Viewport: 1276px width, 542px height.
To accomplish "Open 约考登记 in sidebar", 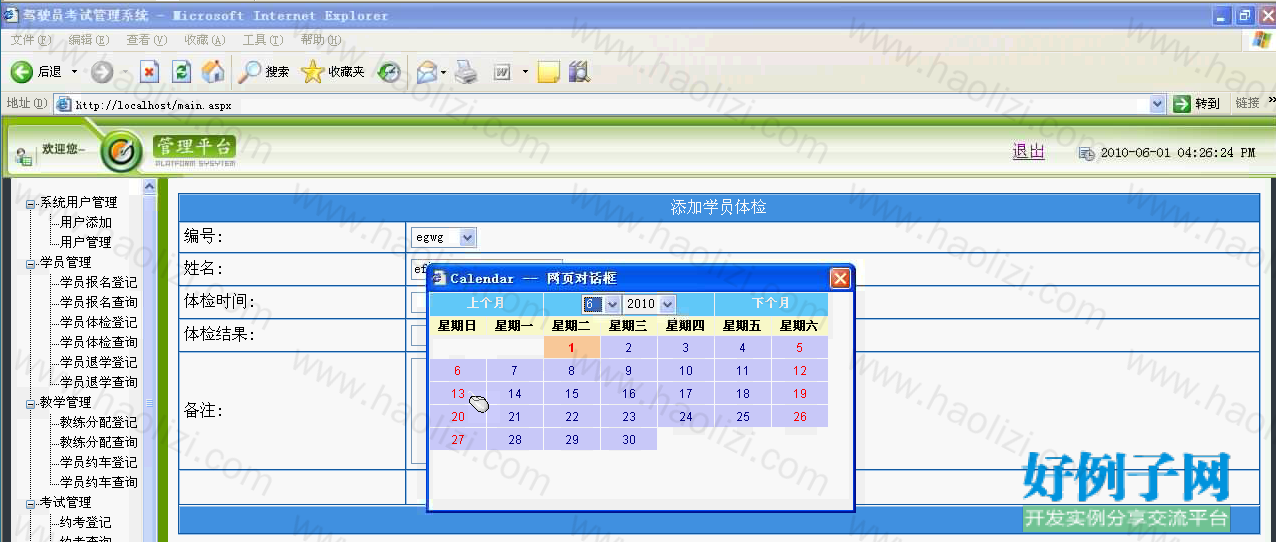I will point(86,522).
